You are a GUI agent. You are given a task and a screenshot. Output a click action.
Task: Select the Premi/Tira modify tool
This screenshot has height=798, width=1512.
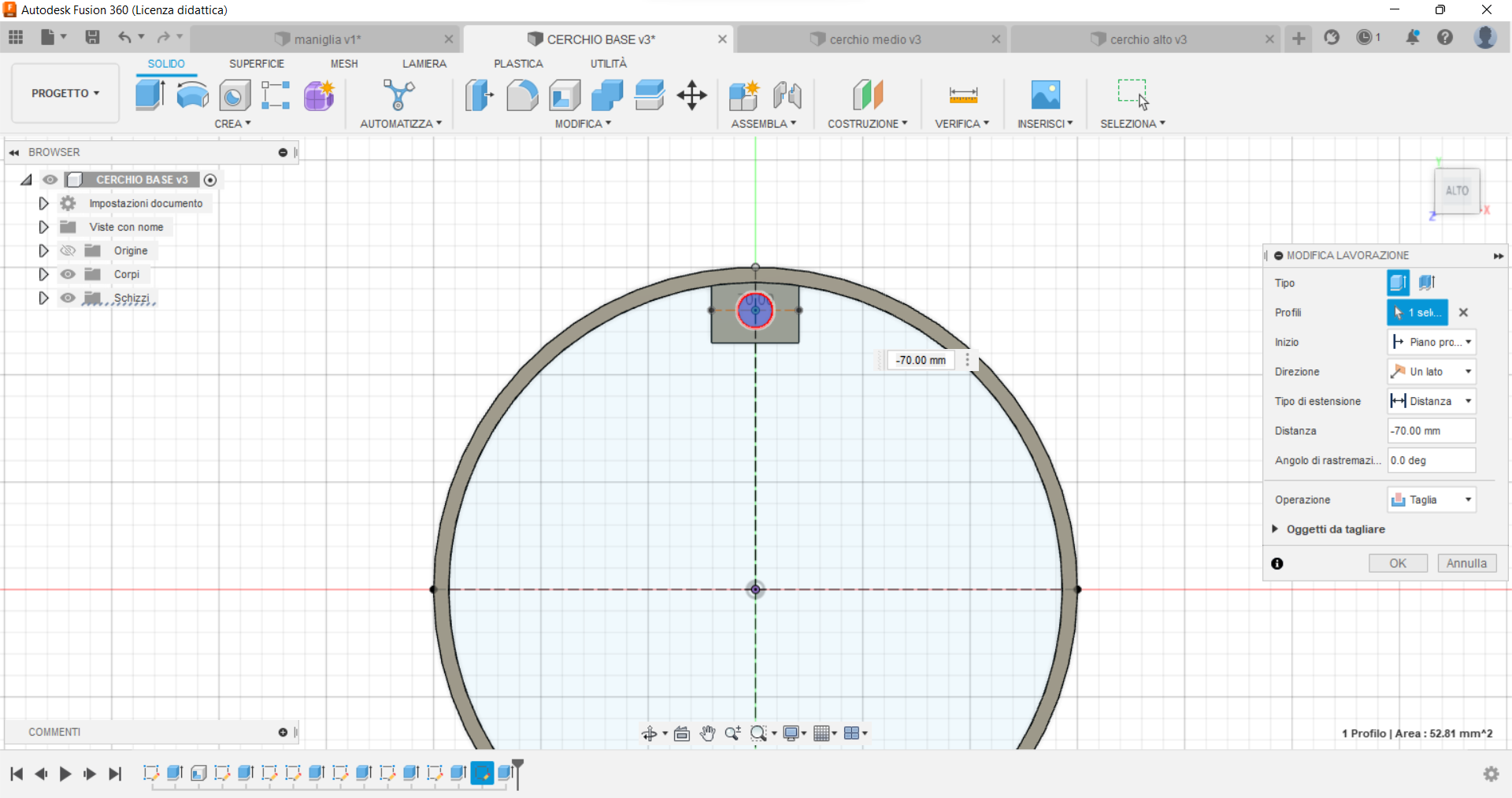(478, 95)
